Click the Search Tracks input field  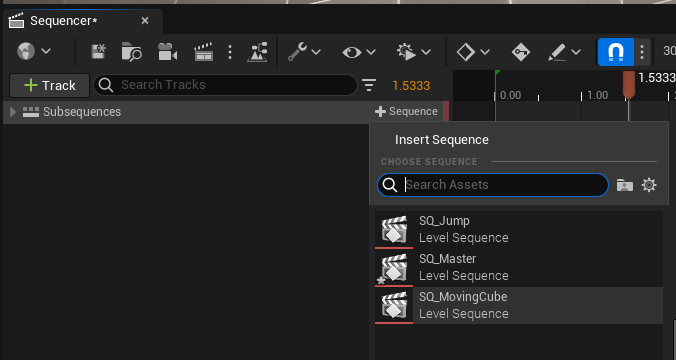tap(225, 85)
